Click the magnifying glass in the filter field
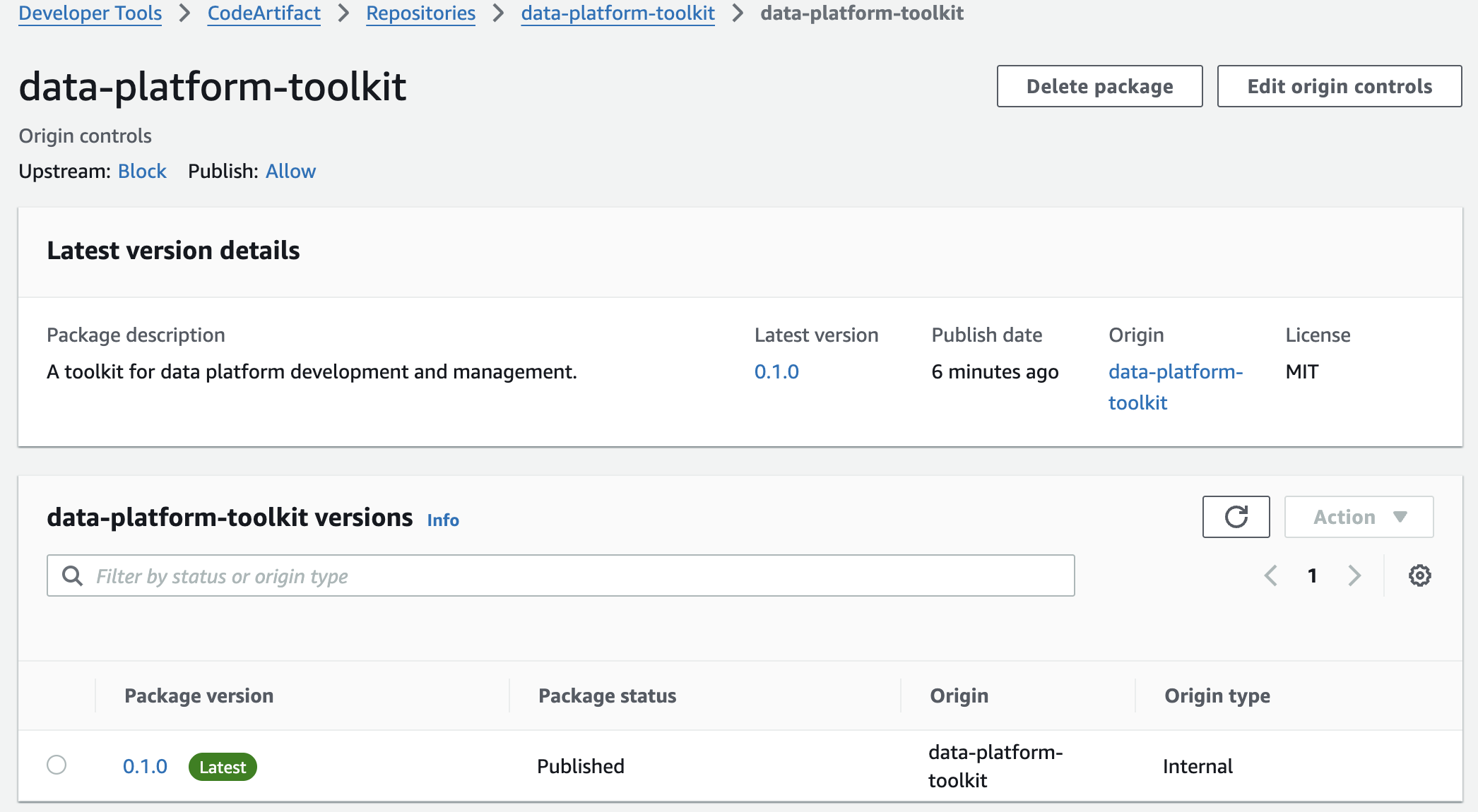This screenshot has width=1478, height=812. [x=73, y=575]
